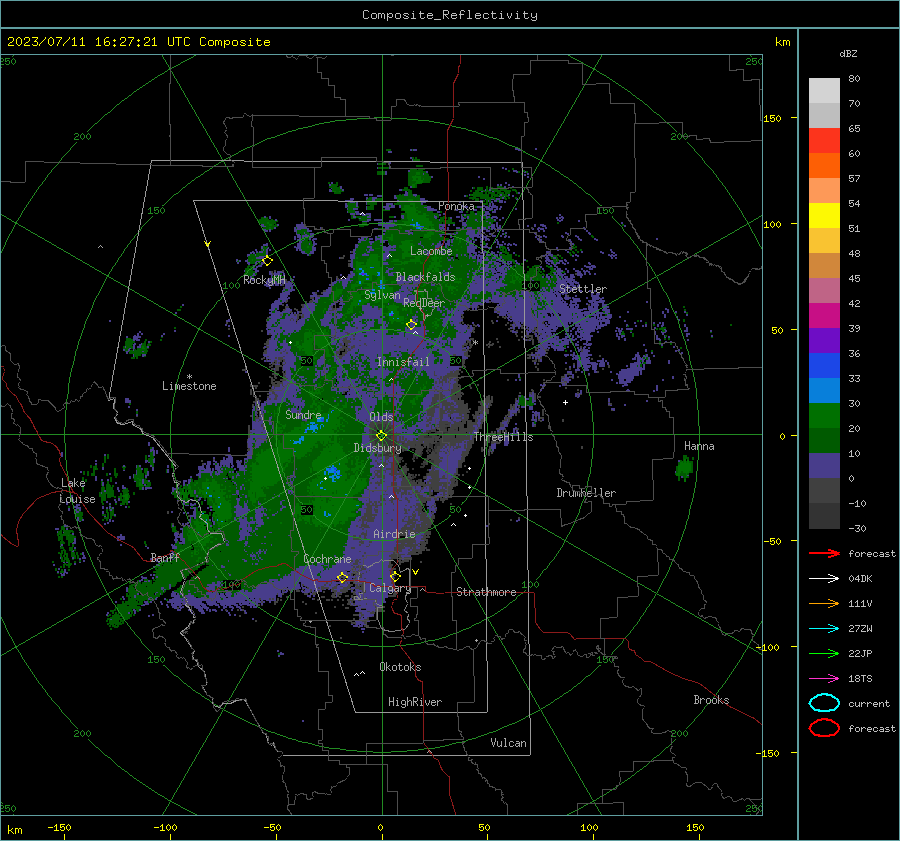Click the Hanna label on map
Image resolution: width=900 pixels, height=841 pixels.
click(699, 446)
